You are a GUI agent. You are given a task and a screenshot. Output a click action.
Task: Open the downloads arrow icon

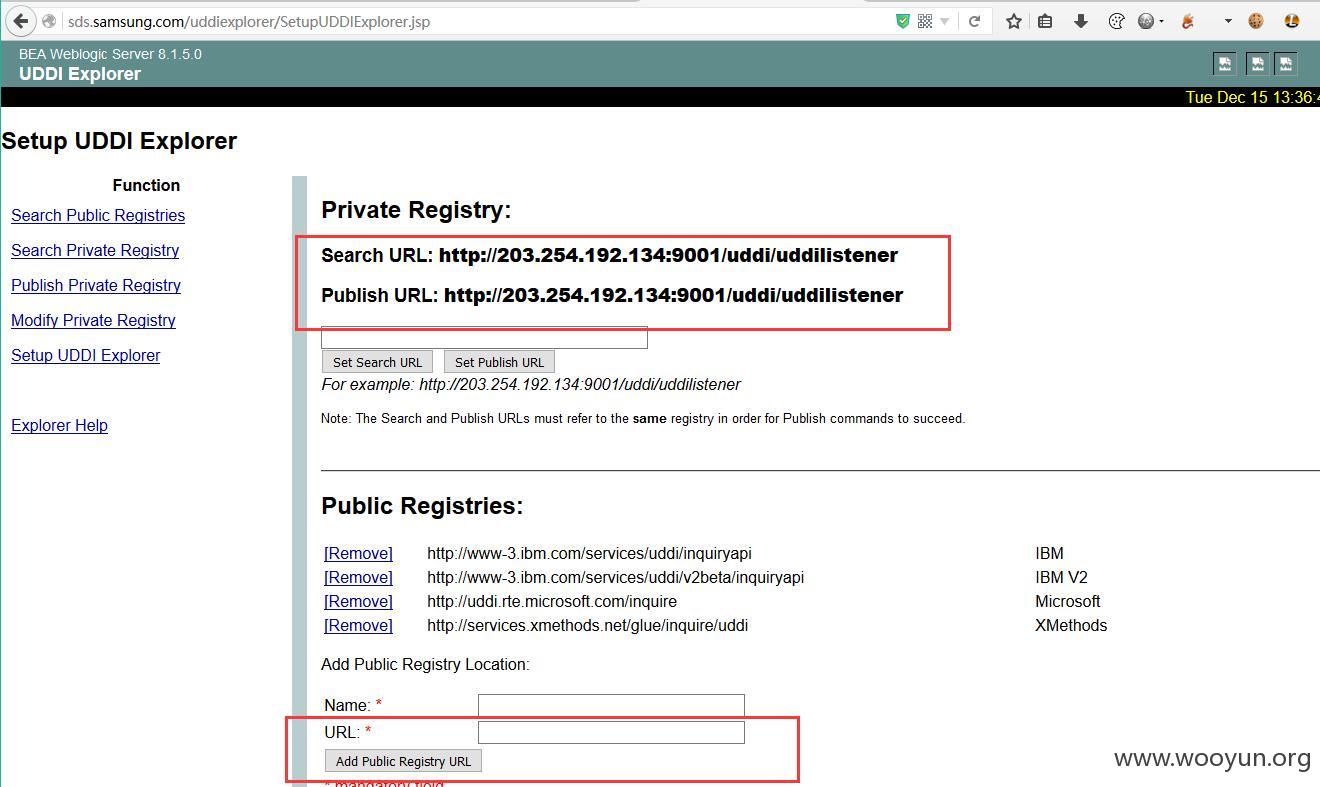click(1081, 21)
